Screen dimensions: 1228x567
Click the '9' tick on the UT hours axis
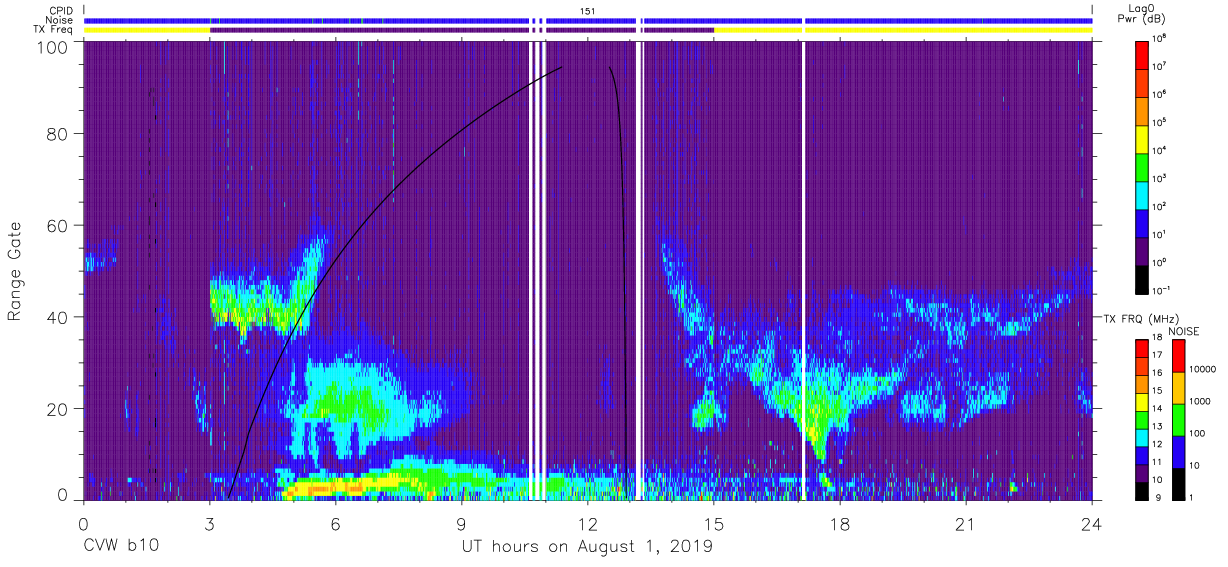coord(462,524)
